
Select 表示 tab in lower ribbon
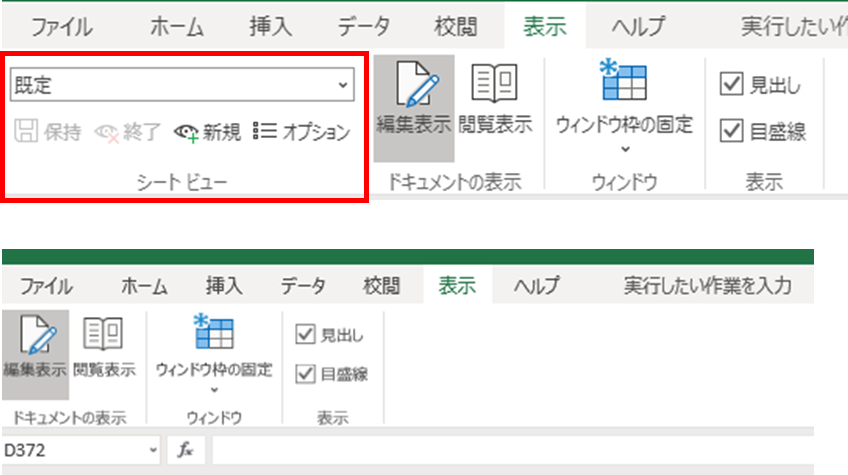tap(457, 286)
